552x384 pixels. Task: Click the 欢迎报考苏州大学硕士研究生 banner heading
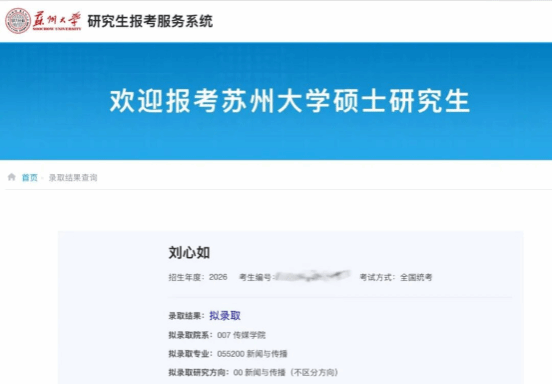coord(290,101)
